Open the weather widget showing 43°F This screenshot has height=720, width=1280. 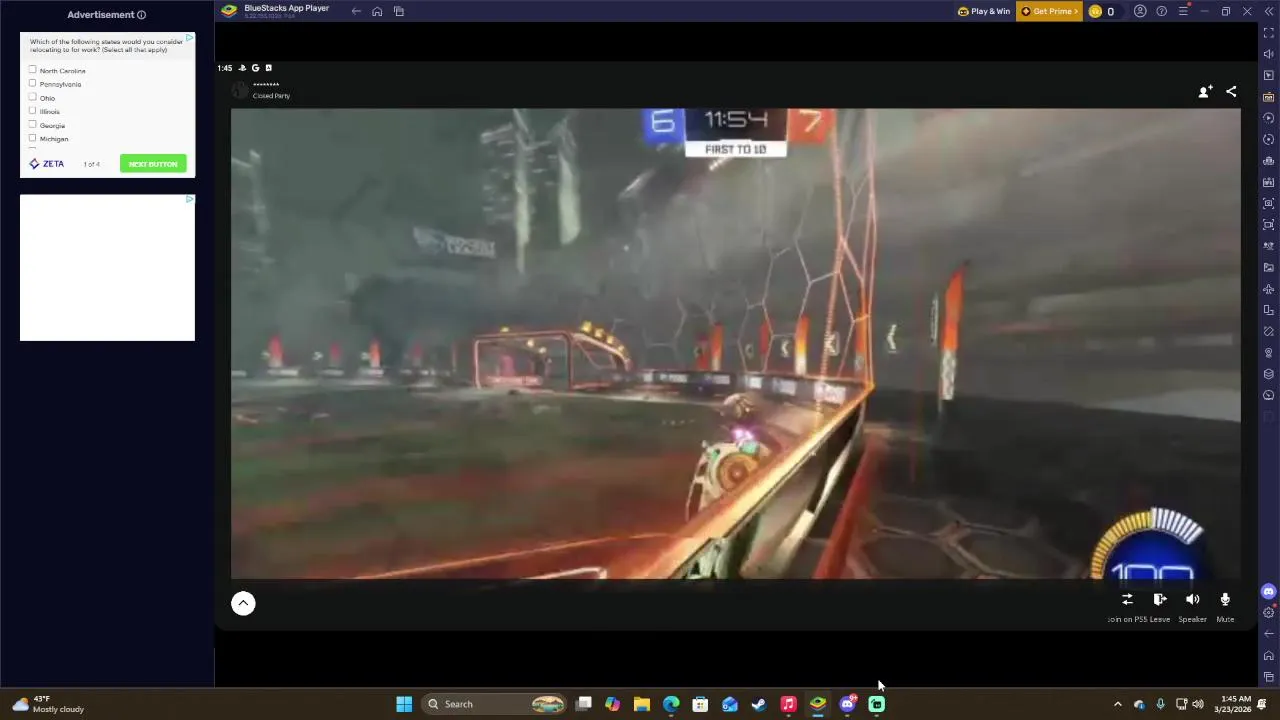[48, 704]
